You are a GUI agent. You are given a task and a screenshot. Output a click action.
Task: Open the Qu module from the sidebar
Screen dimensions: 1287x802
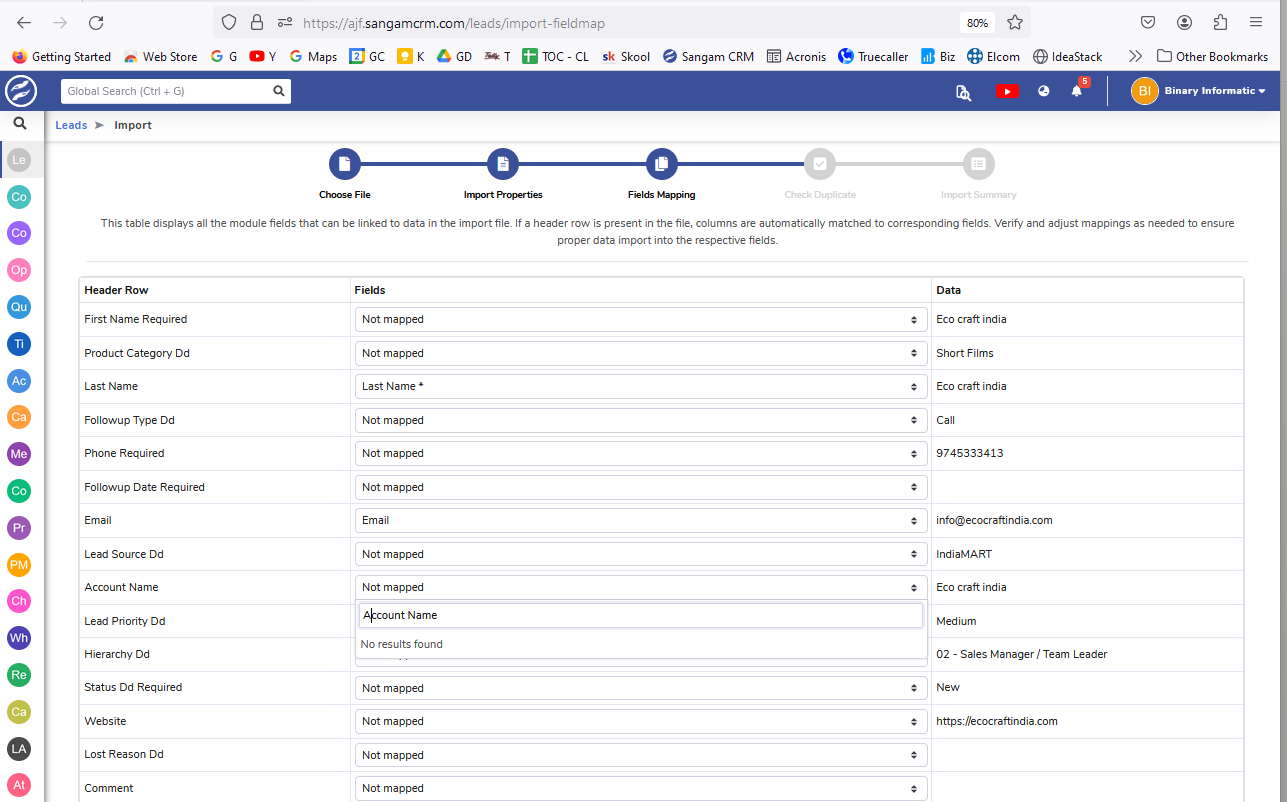pos(18,307)
